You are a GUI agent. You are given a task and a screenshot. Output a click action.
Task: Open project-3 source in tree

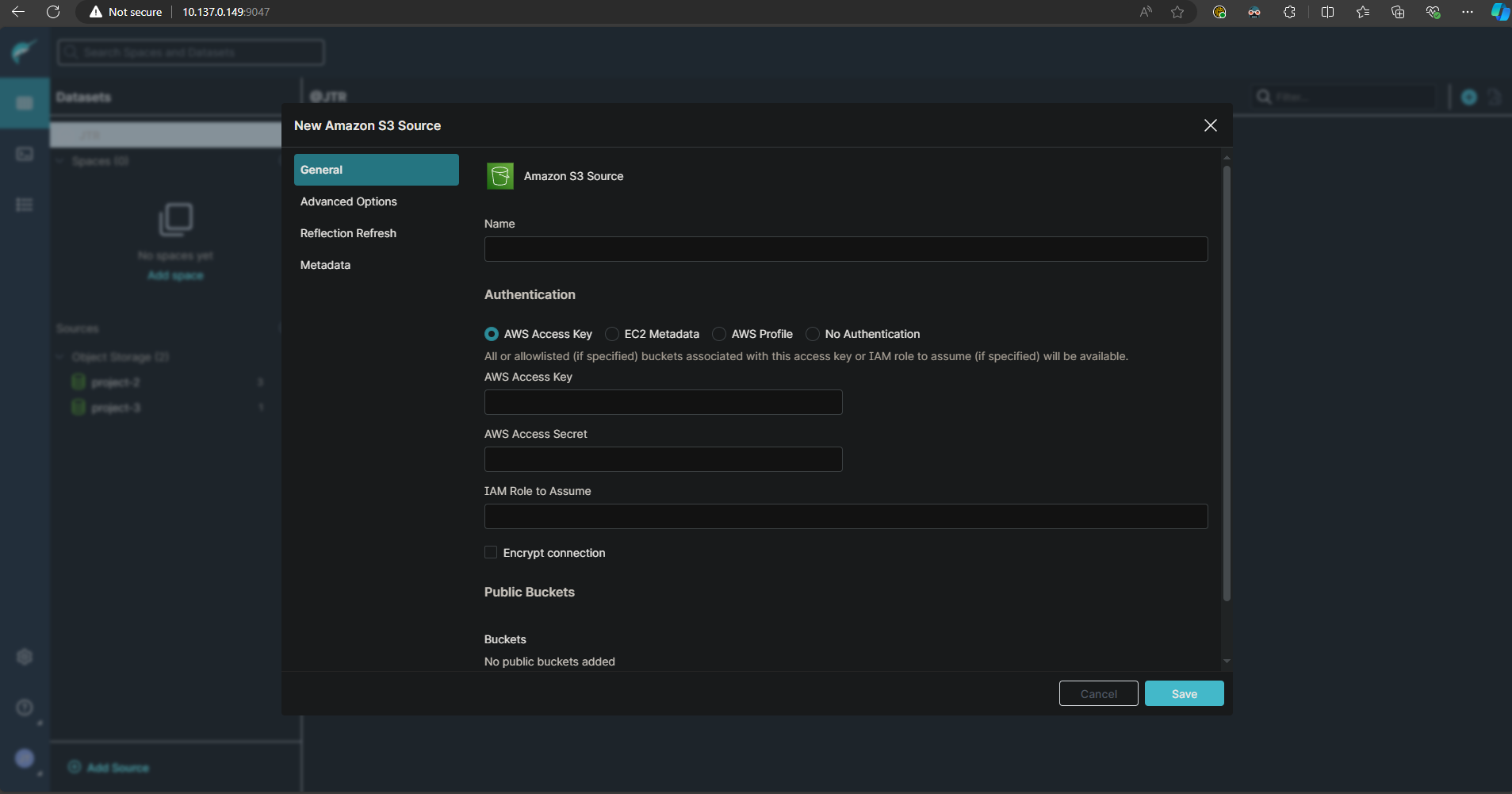pyautogui.click(x=116, y=408)
